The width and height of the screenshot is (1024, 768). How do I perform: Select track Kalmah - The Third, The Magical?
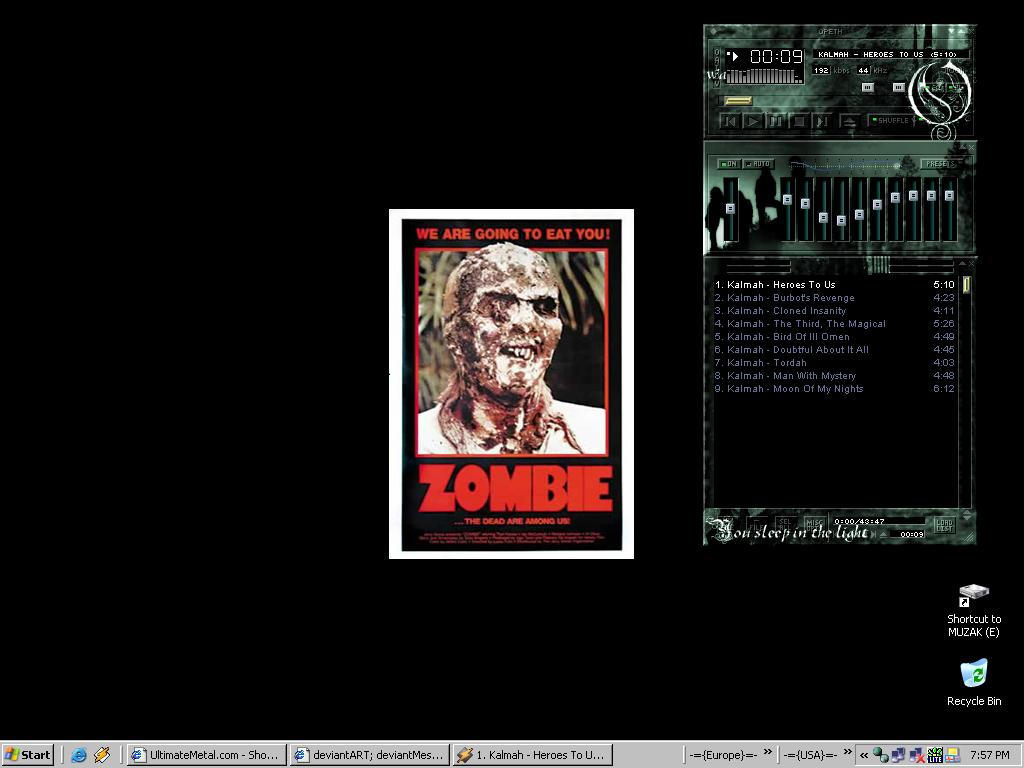835,324
